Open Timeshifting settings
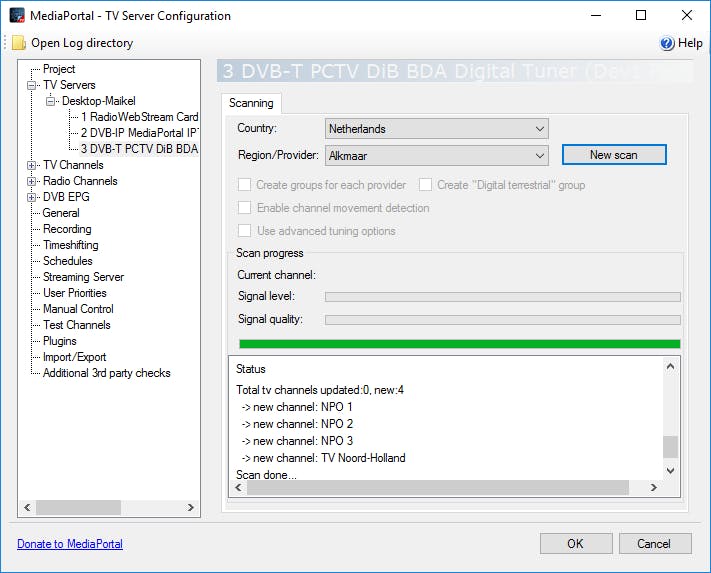This screenshot has width=711, height=573. point(71,245)
